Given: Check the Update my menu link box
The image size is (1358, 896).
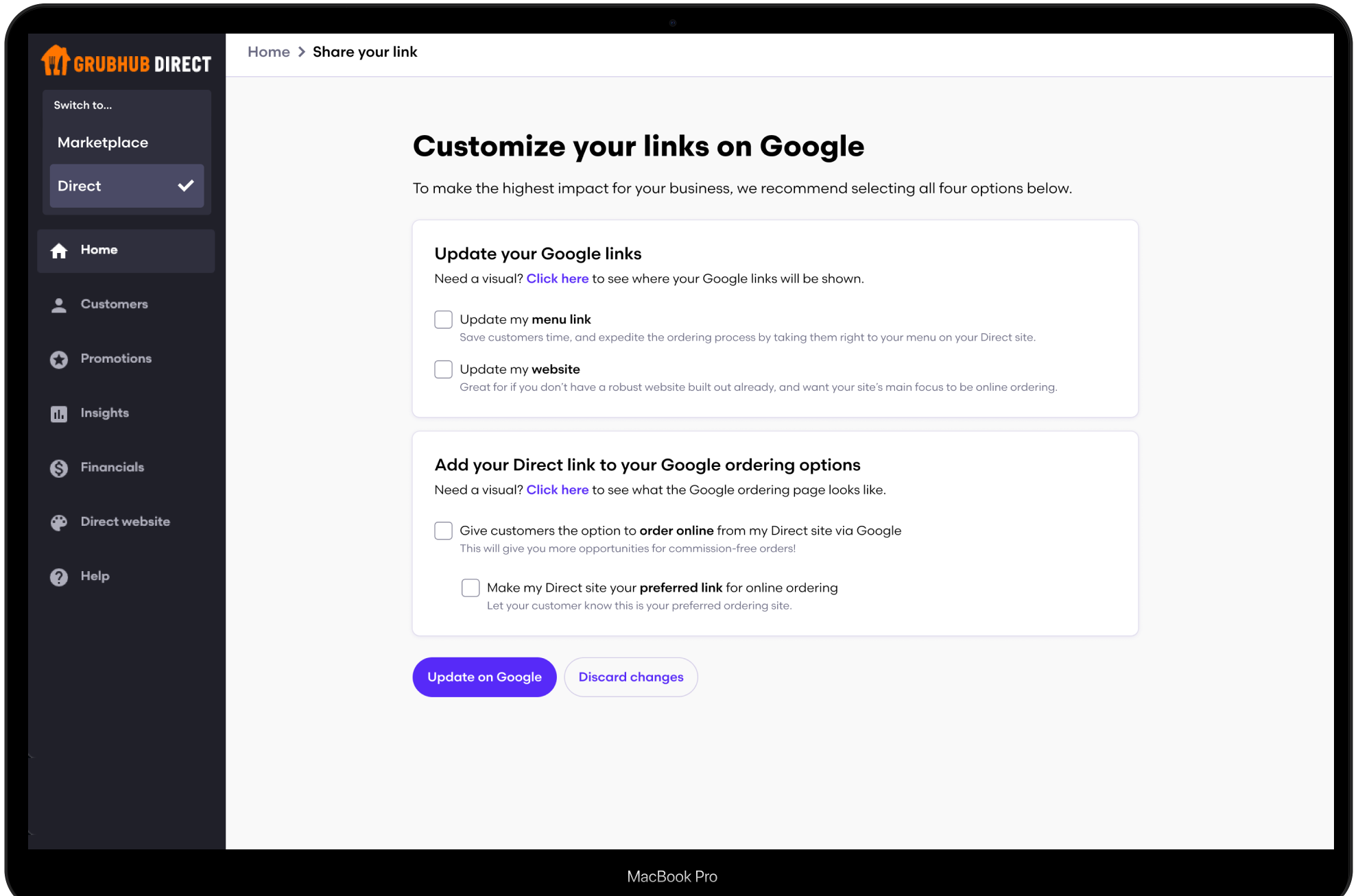Looking at the screenshot, I should pyautogui.click(x=443, y=319).
